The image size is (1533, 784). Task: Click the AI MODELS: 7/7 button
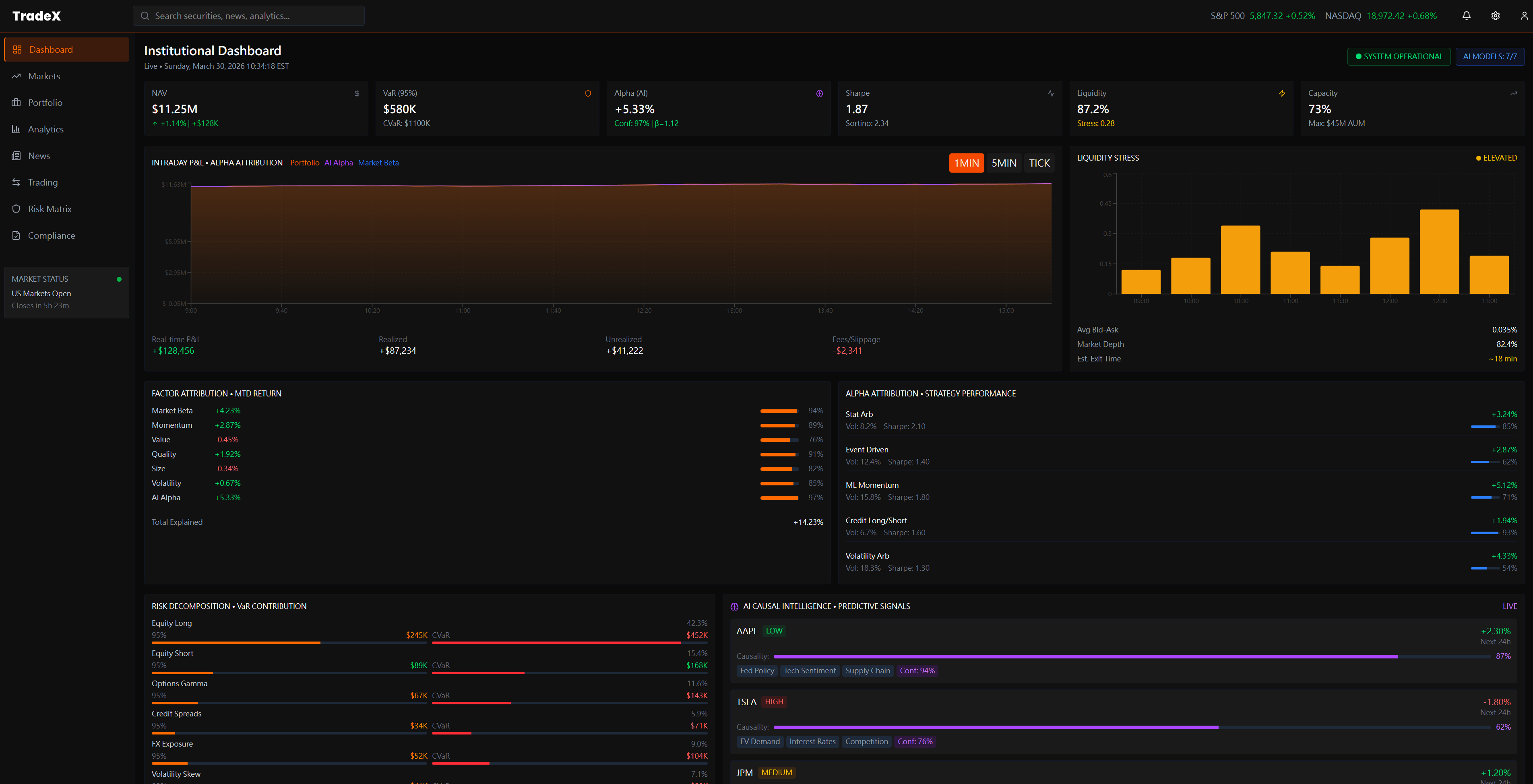(1490, 56)
